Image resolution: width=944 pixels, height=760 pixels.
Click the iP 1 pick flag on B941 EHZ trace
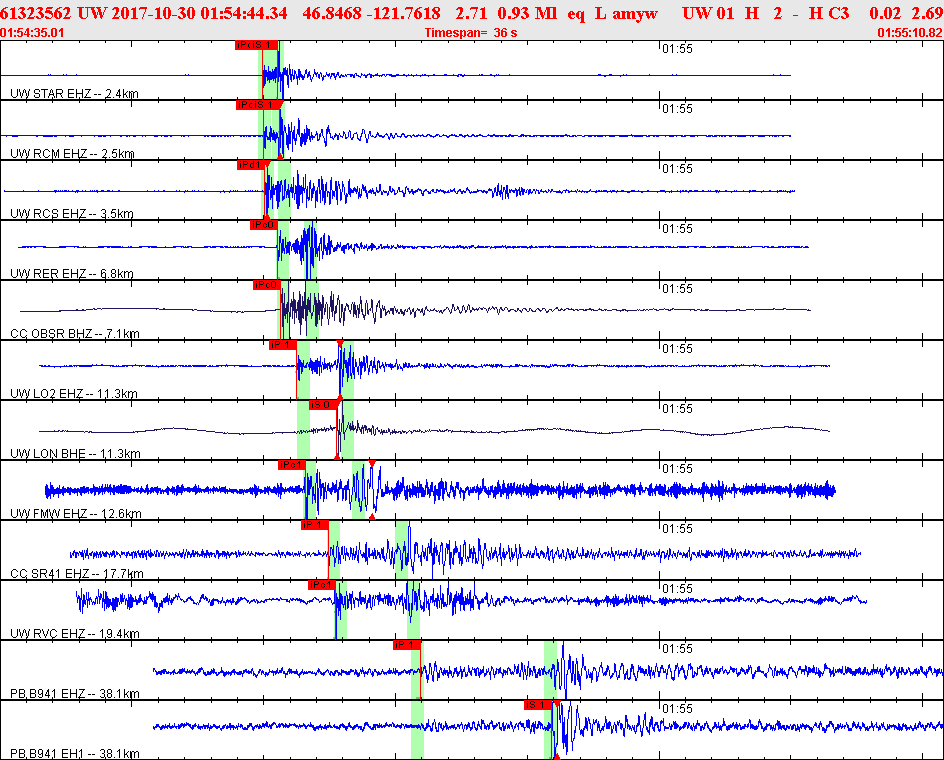(x=407, y=645)
